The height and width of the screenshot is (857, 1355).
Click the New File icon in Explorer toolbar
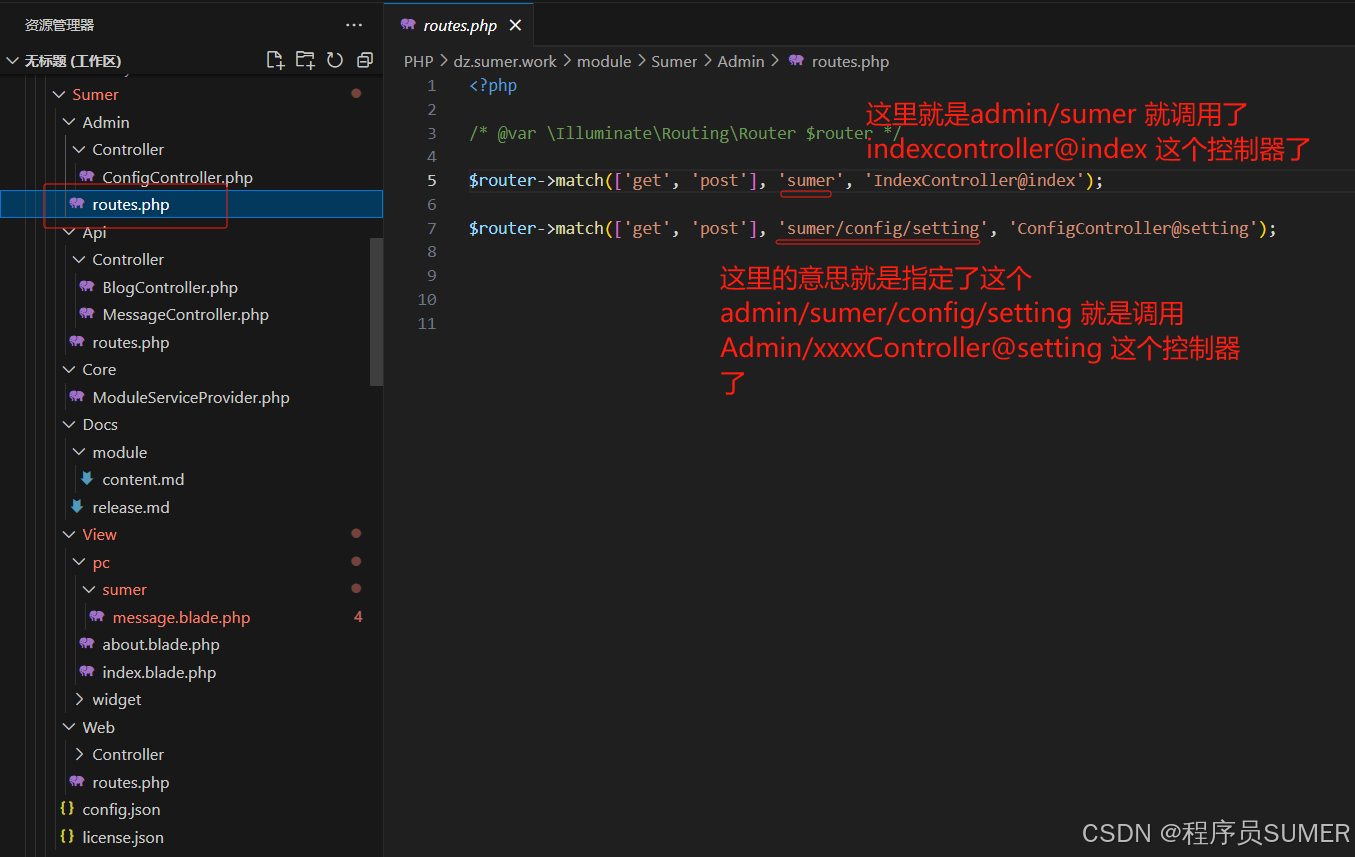click(275, 59)
